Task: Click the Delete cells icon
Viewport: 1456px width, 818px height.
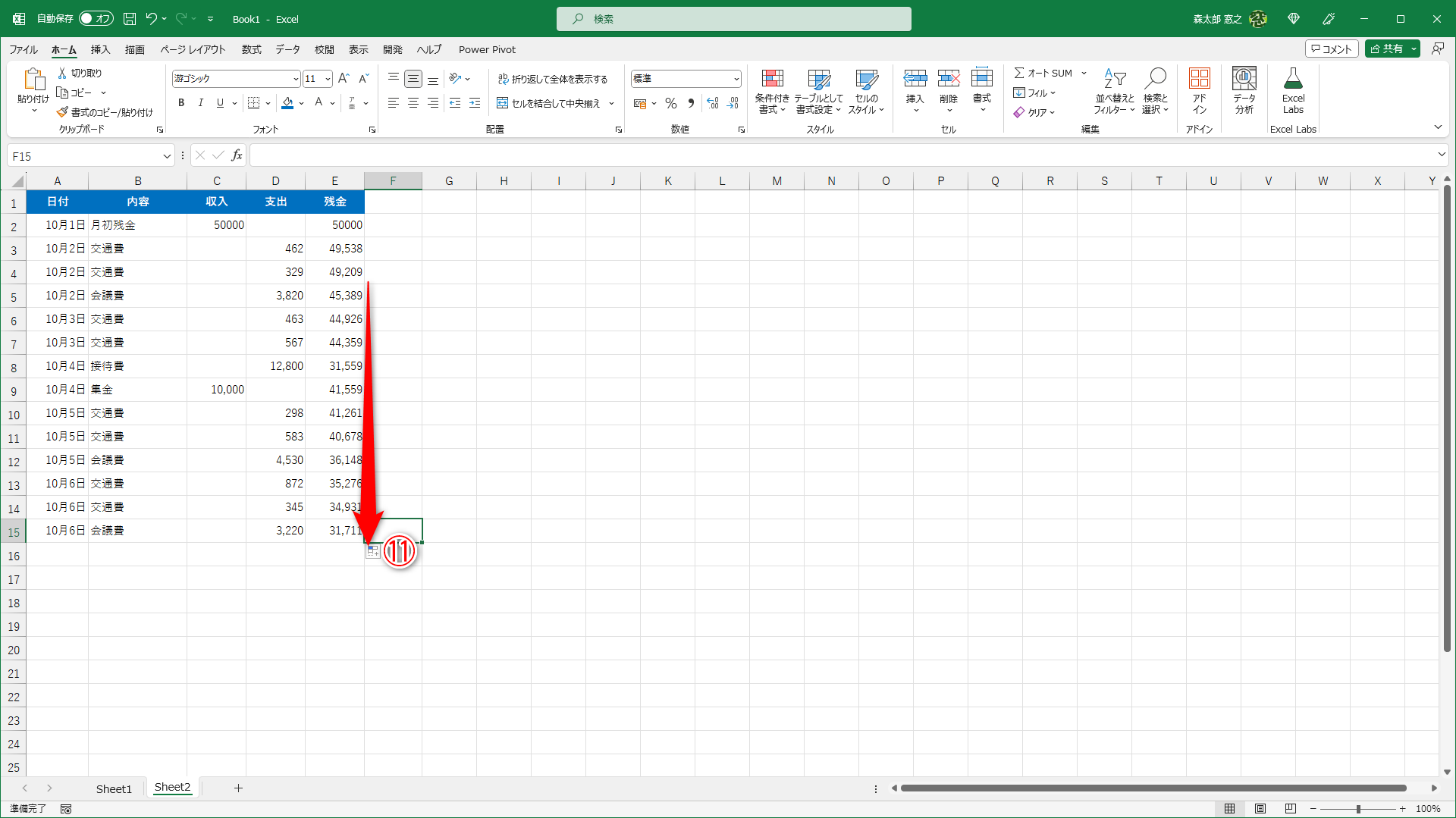Action: click(x=949, y=78)
